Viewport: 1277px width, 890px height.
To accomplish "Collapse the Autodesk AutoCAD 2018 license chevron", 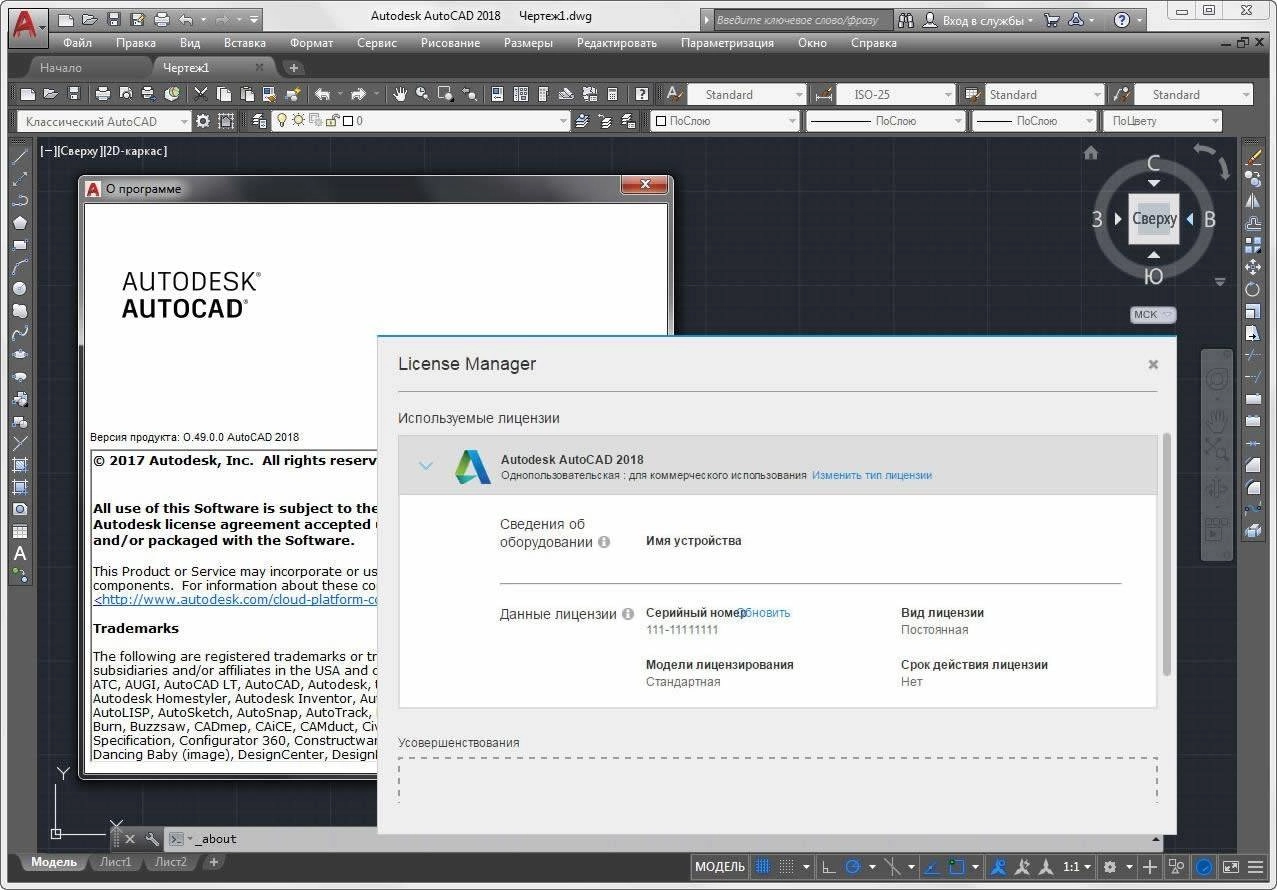I will (426, 465).
